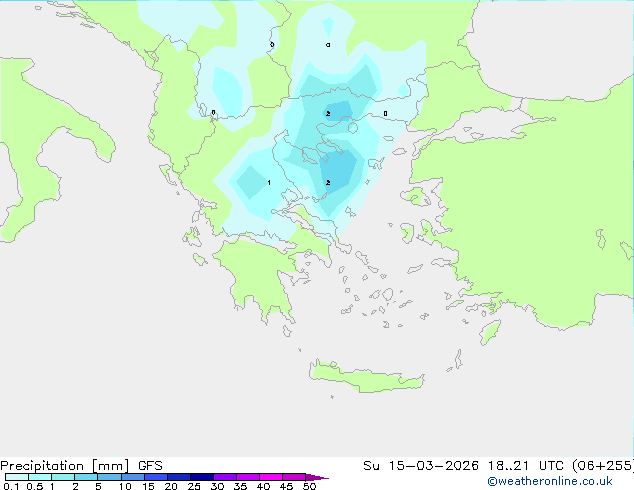The width and height of the screenshot is (634, 490).
Task: Click the date 'Su 15-03-2026'
Action: 421,466
